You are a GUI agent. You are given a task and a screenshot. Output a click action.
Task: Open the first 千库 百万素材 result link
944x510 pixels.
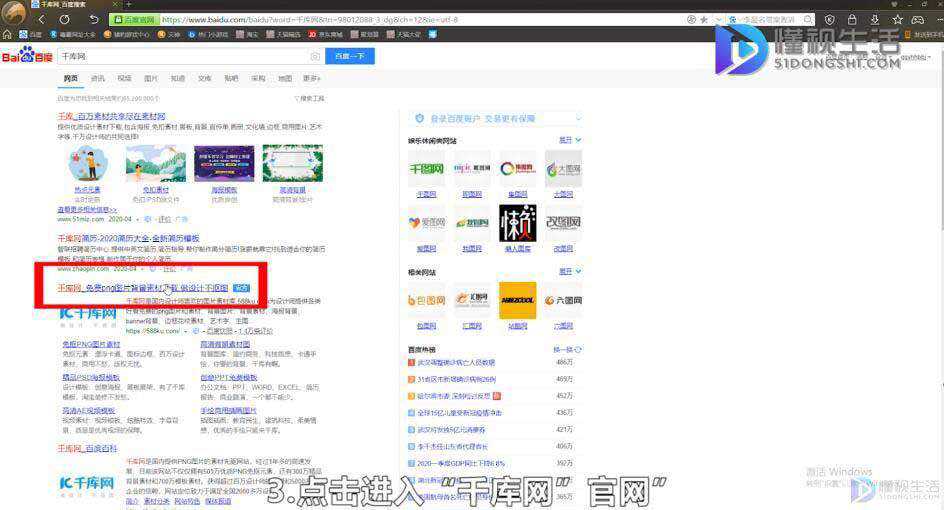[x=111, y=116]
